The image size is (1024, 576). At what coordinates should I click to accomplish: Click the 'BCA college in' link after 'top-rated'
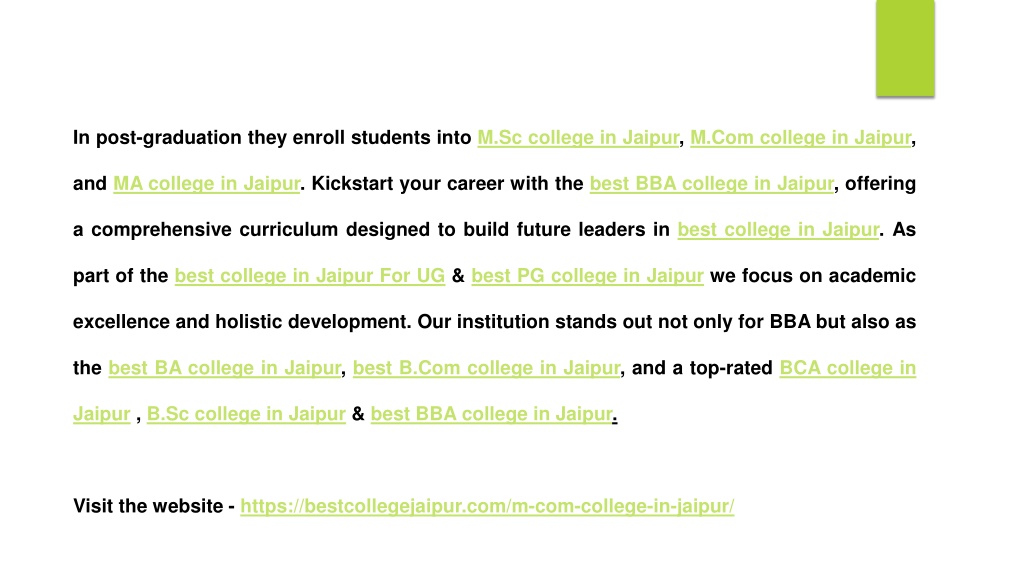(848, 368)
